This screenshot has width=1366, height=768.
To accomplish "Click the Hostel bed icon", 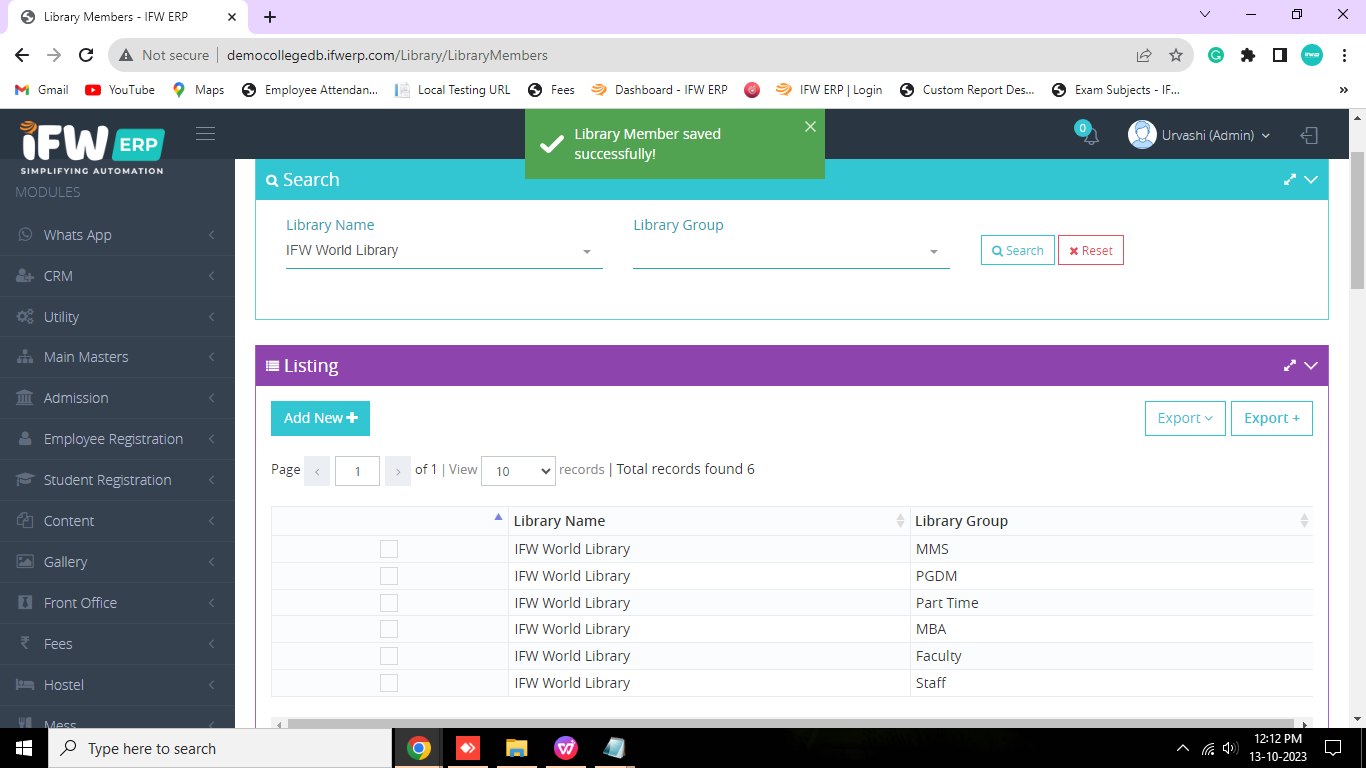I will (x=25, y=685).
